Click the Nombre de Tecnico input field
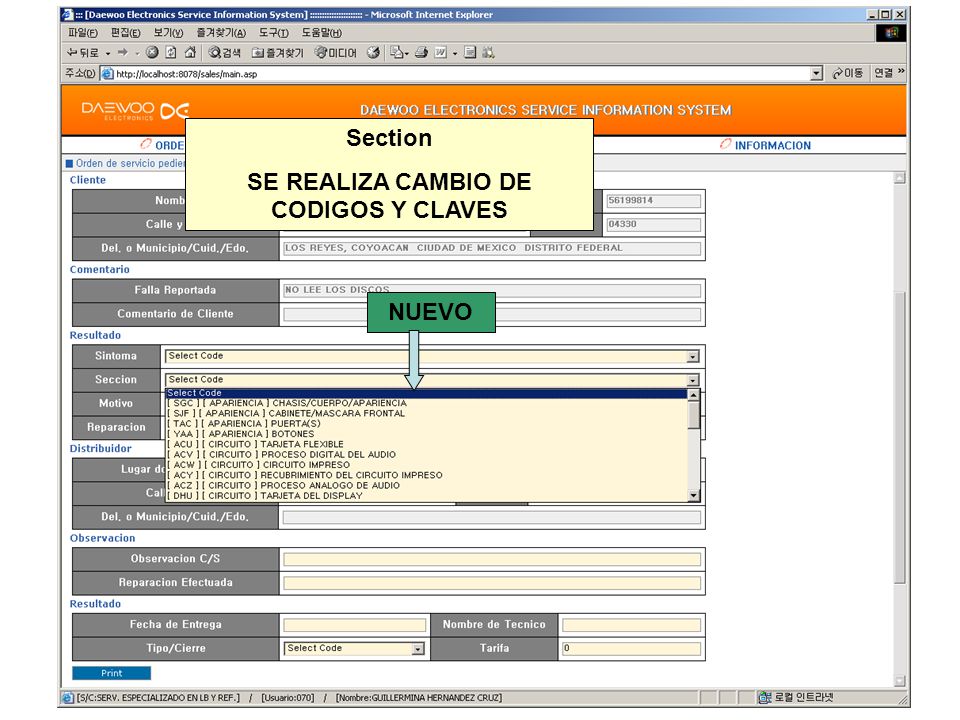The width and height of the screenshot is (960, 720). tap(631, 625)
